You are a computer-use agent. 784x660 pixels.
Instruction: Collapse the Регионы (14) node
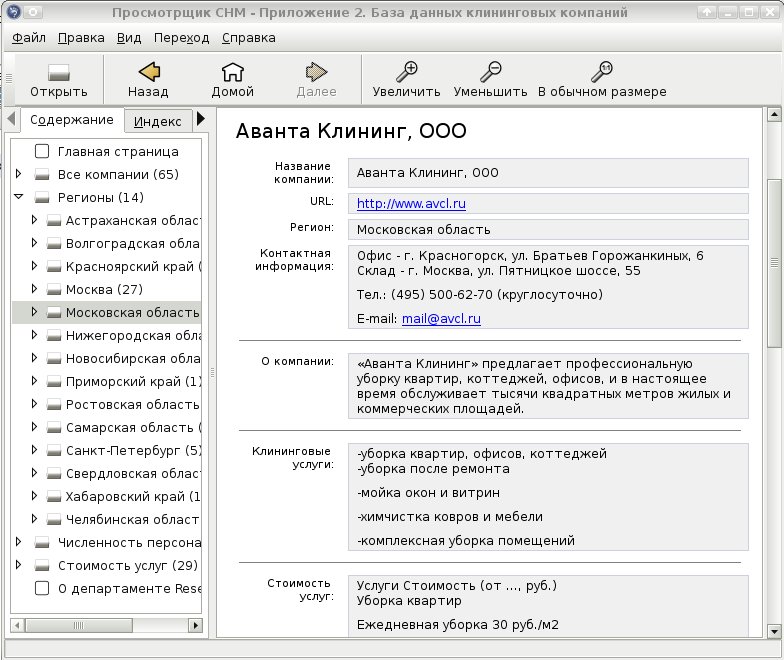18,197
